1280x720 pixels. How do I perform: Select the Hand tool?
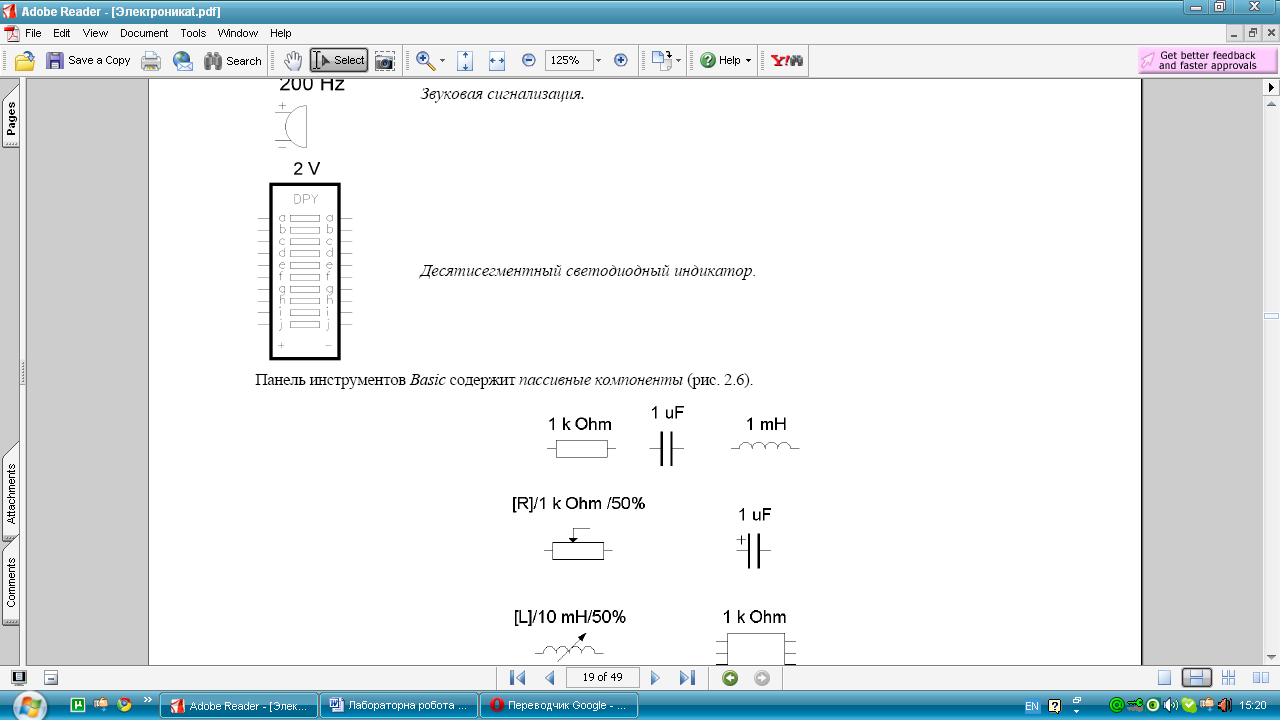[x=292, y=60]
